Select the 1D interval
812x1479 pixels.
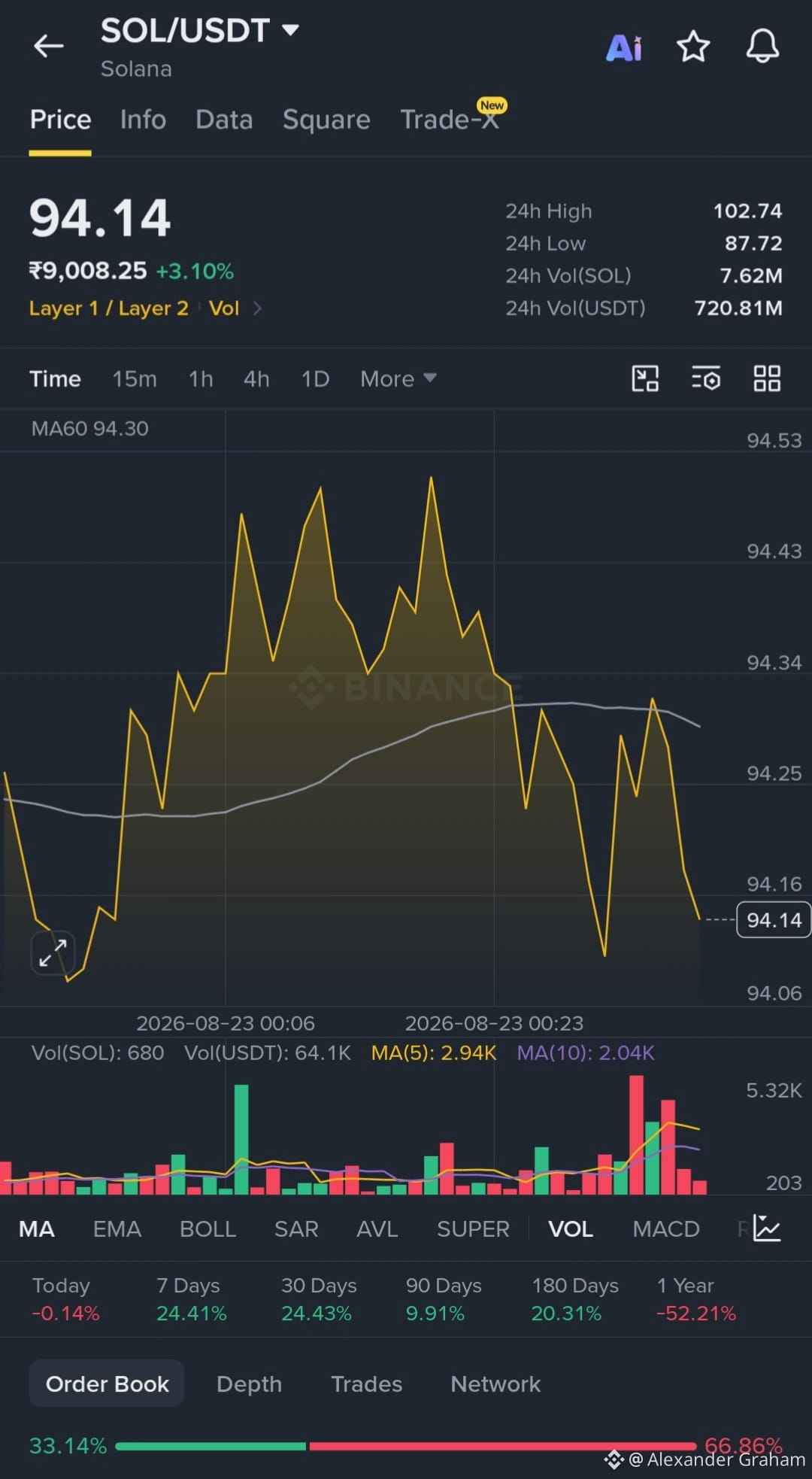coord(315,378)
